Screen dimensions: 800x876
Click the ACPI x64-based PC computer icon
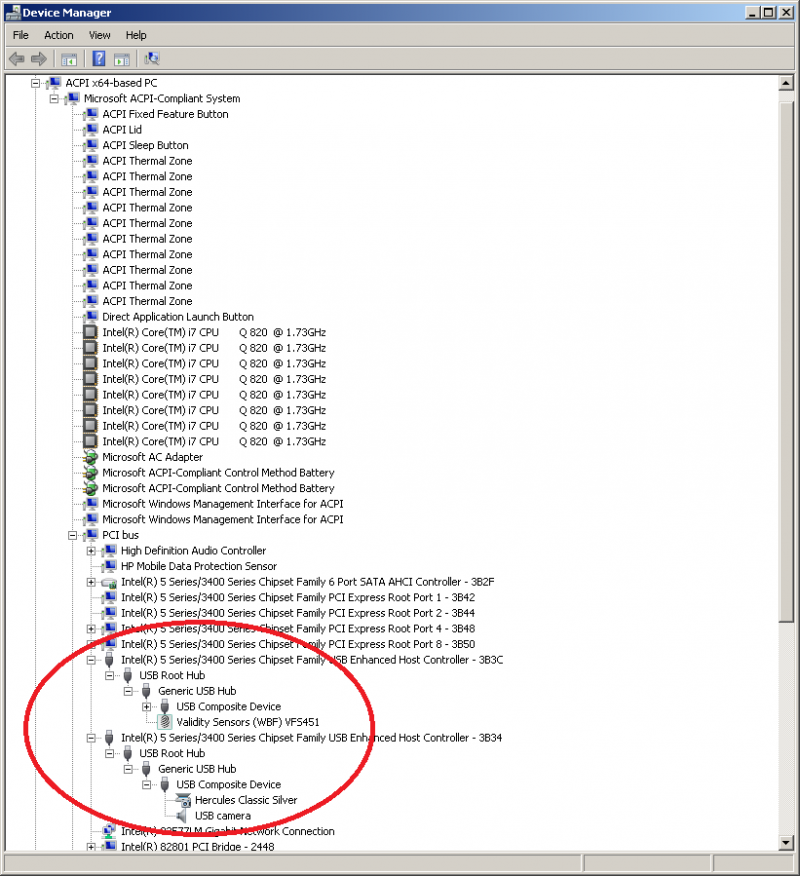point(54,83)
